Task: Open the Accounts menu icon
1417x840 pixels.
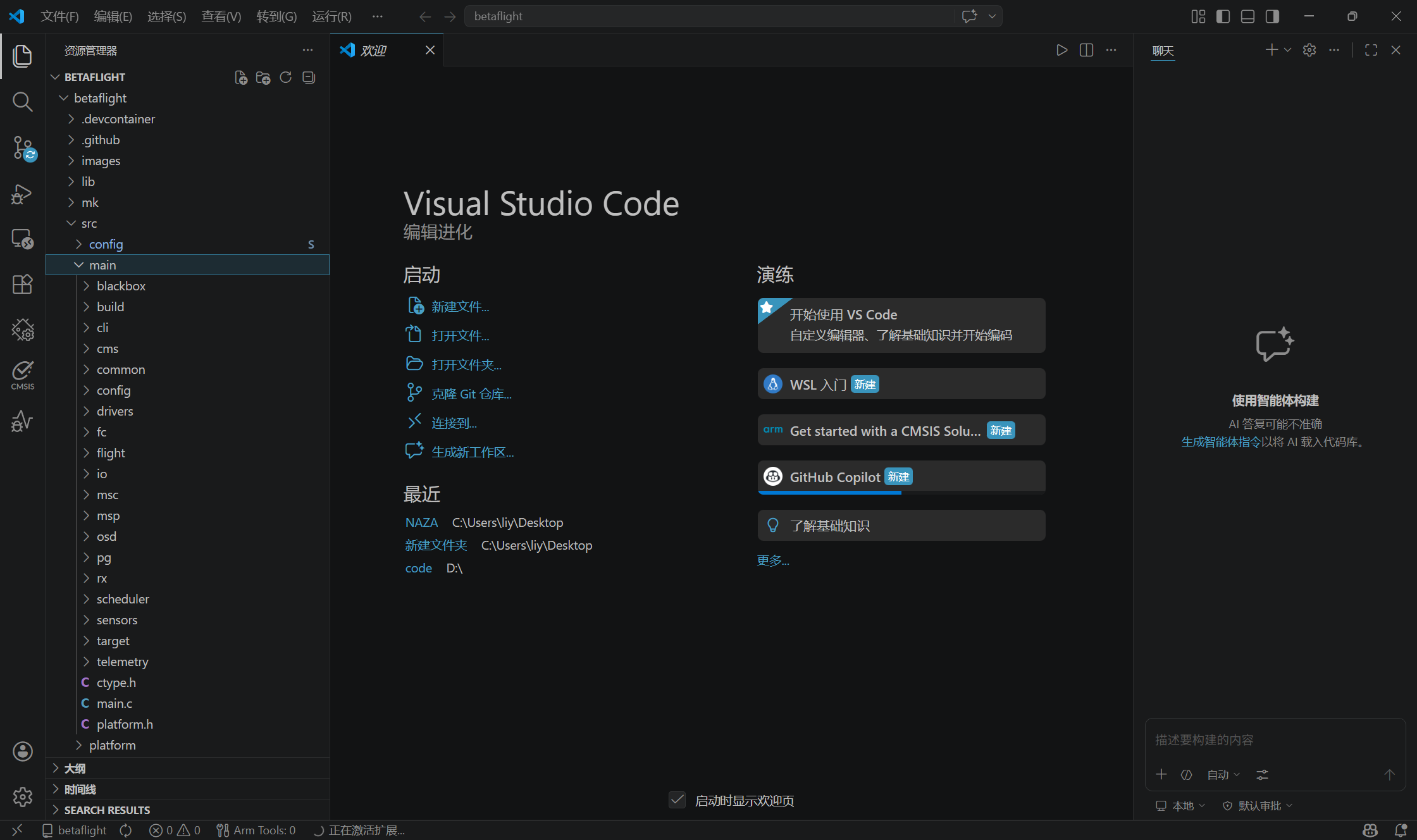Action: pos(22,751)
